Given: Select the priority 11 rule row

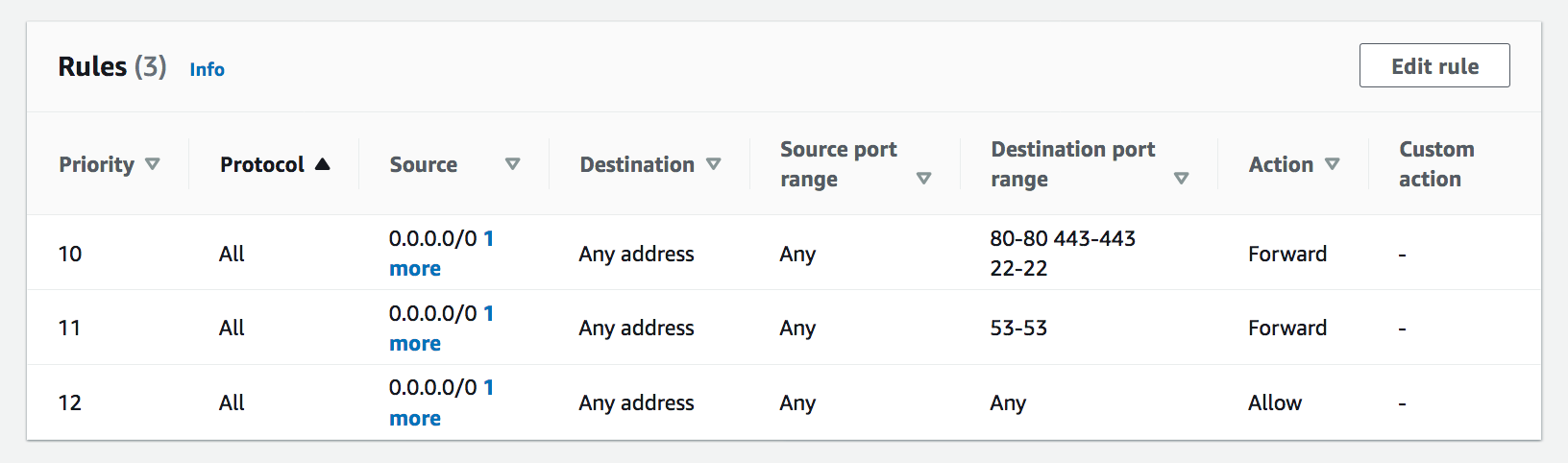Looking at the screenshot, I should (70, 329).
